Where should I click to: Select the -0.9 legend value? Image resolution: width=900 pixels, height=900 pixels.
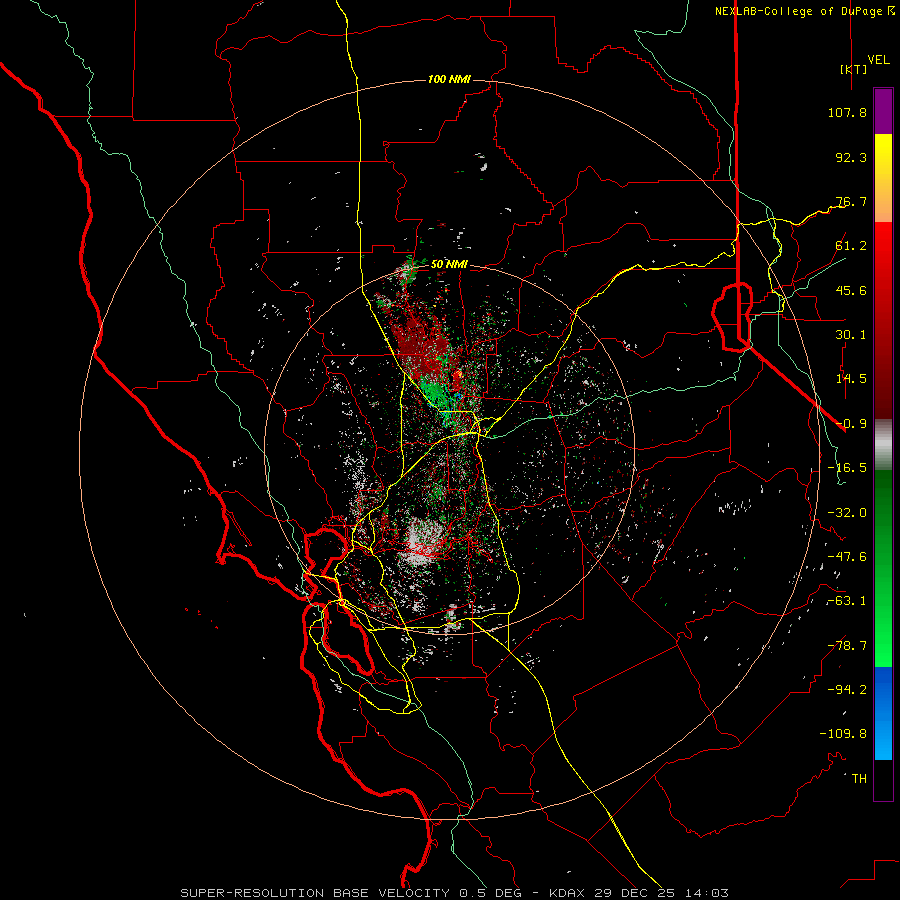851,424
